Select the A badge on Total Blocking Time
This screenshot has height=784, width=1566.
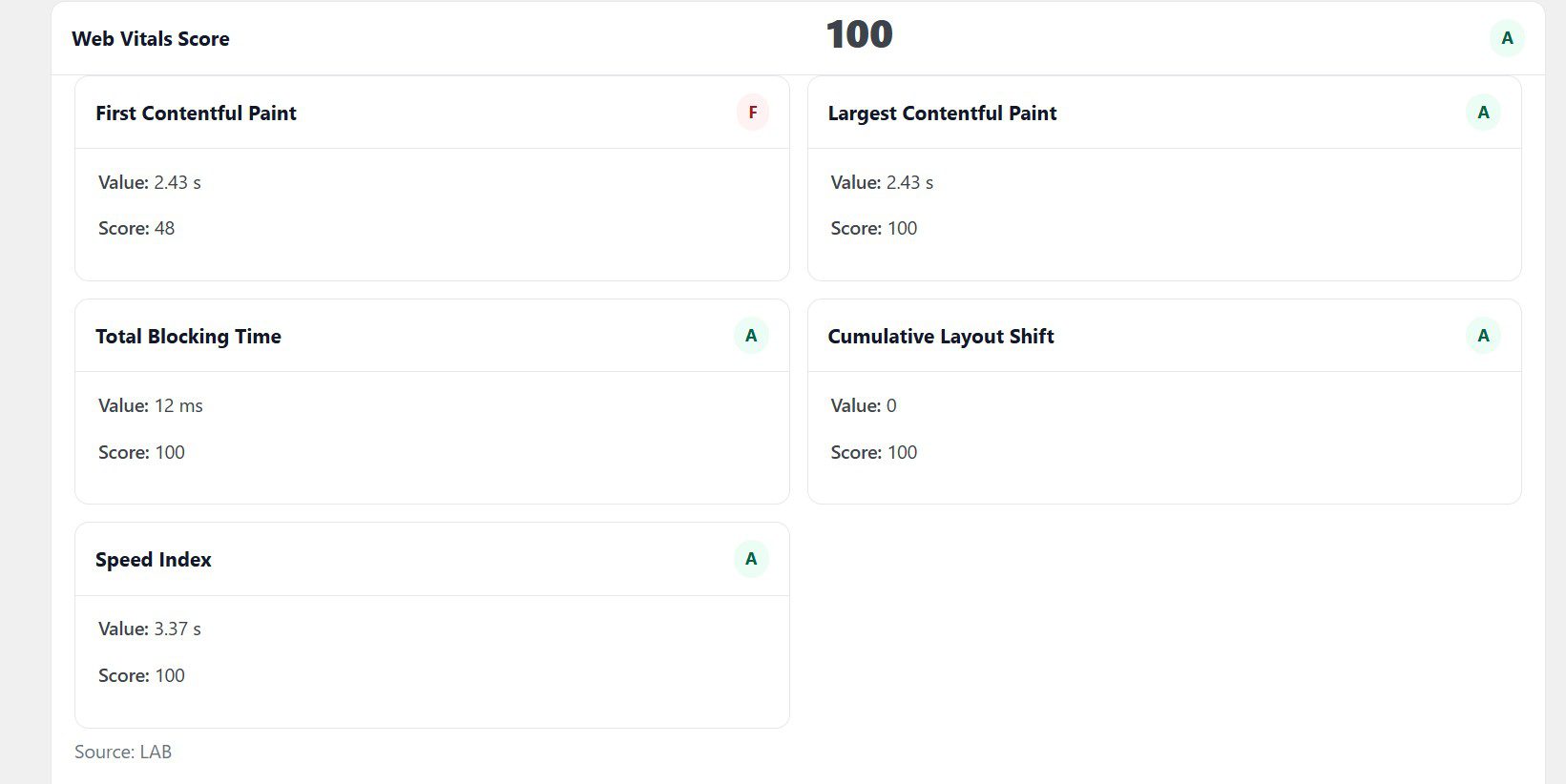[752, 335]
